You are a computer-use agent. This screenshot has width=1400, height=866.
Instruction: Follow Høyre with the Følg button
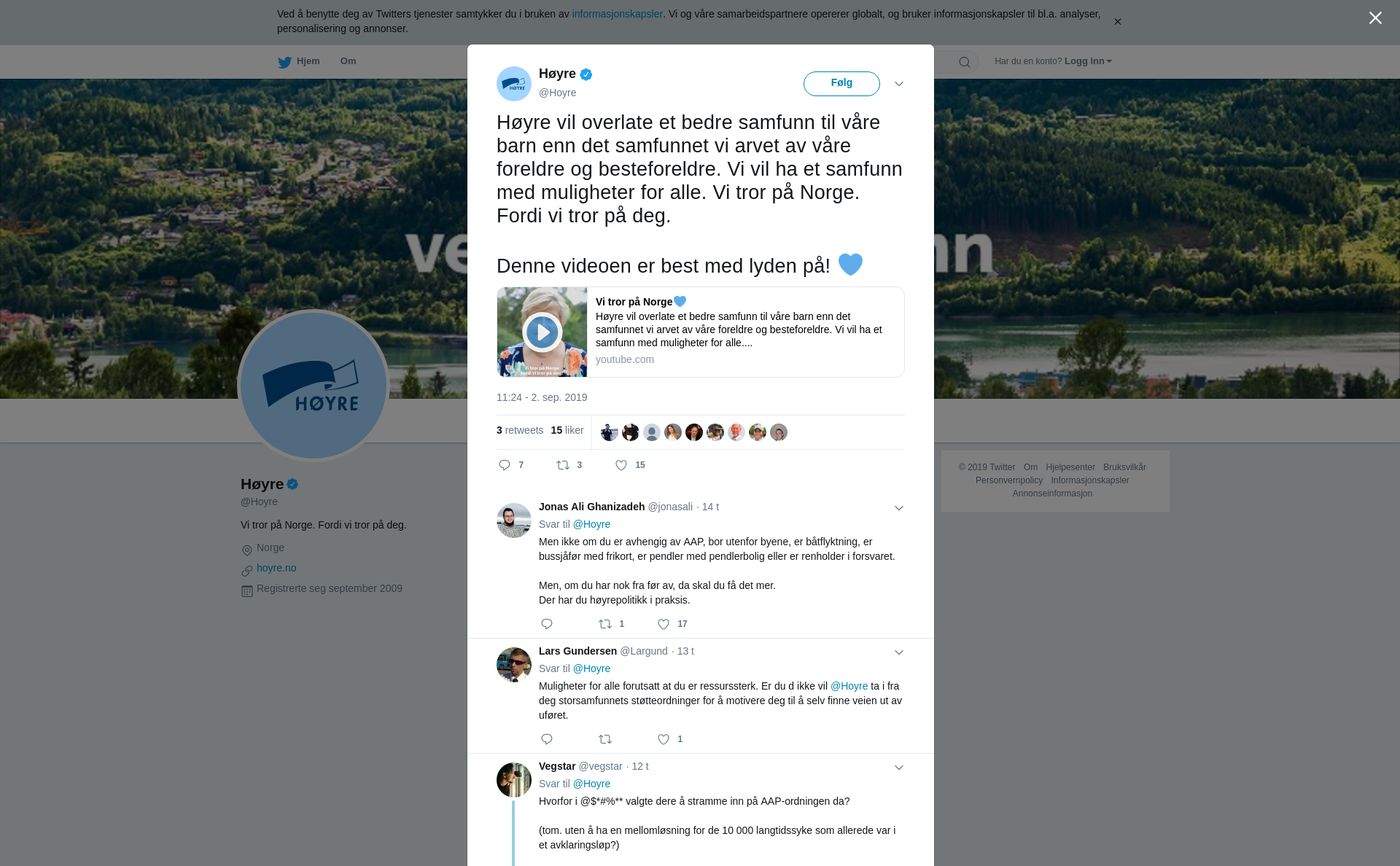[841, 83]
